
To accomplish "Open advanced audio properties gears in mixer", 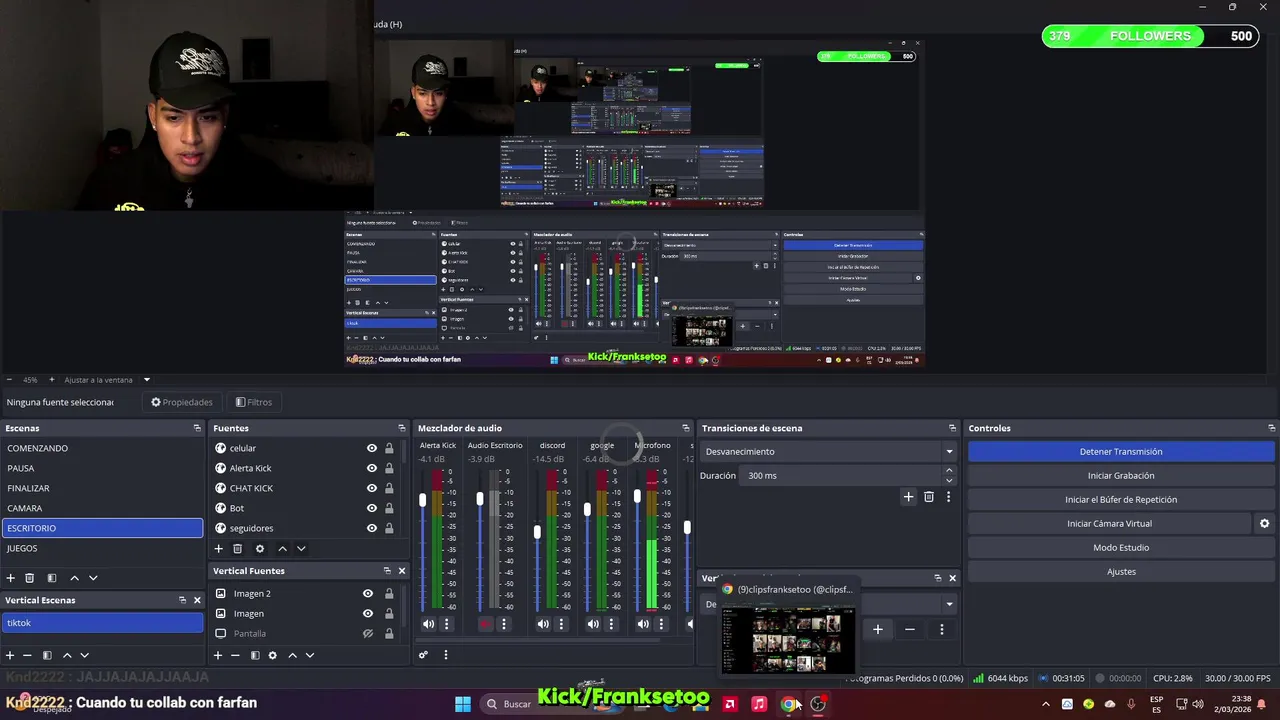I will (x=424, y=655).
